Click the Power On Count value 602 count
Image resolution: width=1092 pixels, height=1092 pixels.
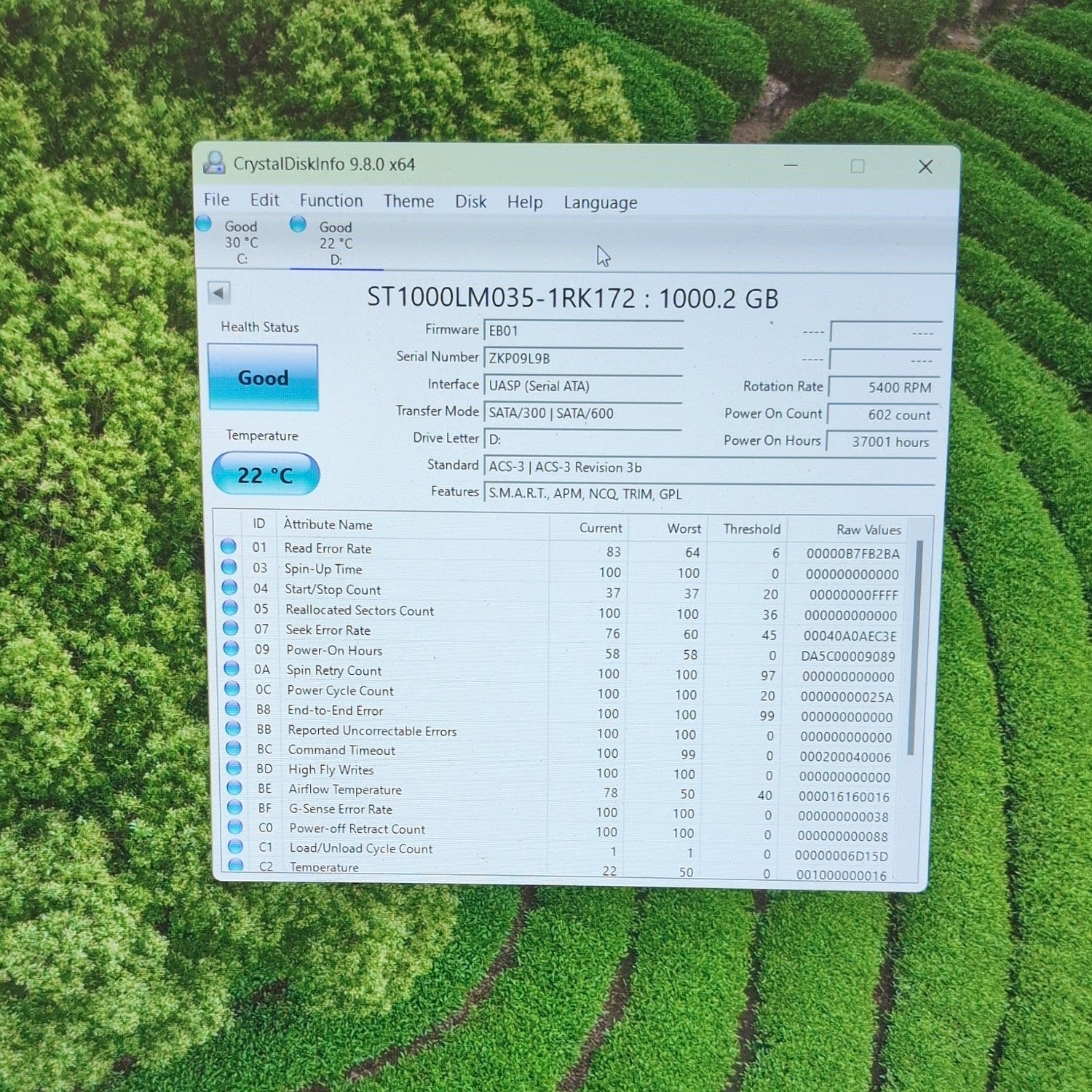pos(883,414)
